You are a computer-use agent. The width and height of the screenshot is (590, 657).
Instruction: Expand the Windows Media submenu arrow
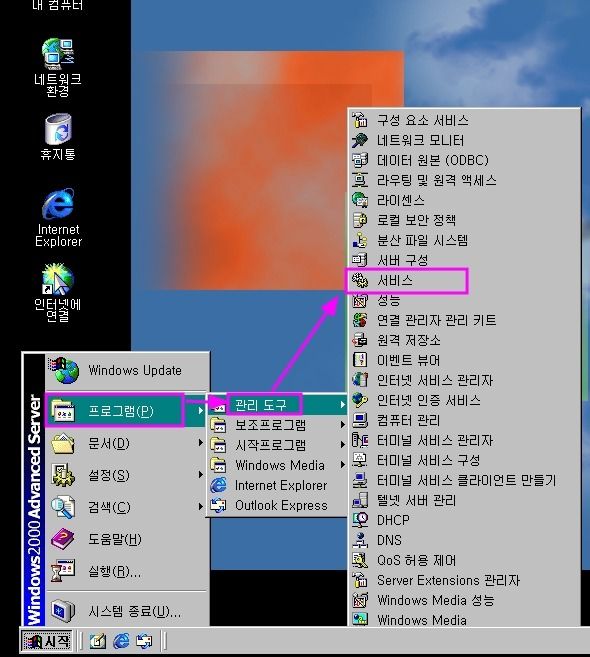pyautogui.click(x=342, y=465)
